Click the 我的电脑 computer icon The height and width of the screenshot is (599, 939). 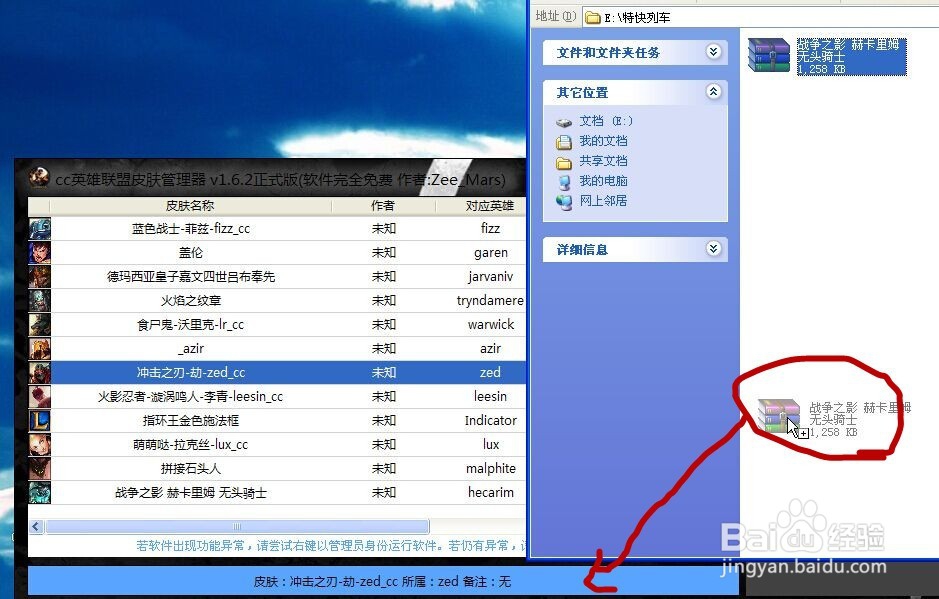[564, 182]
